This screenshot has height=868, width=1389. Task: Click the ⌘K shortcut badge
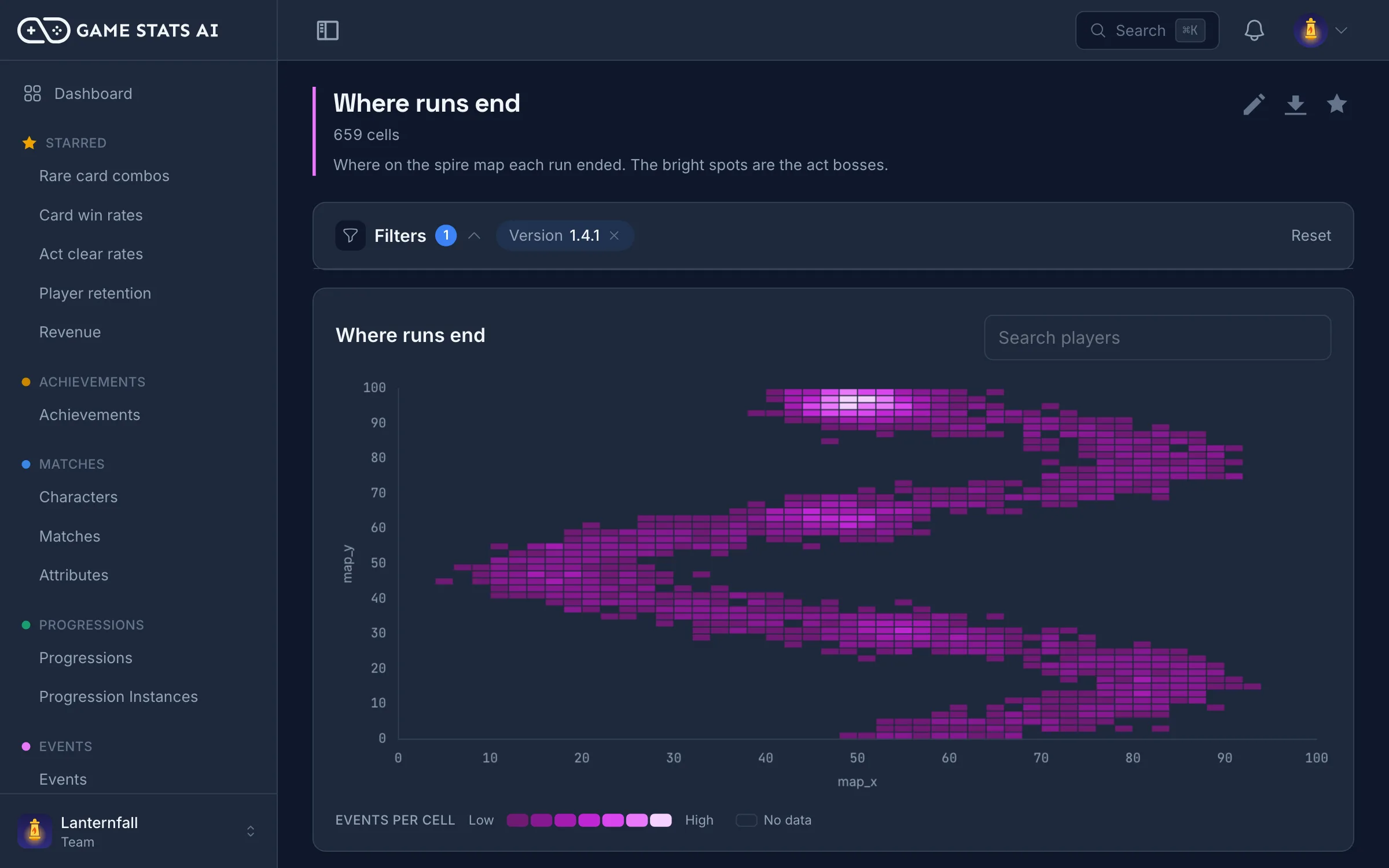[x=1190, y=30]
